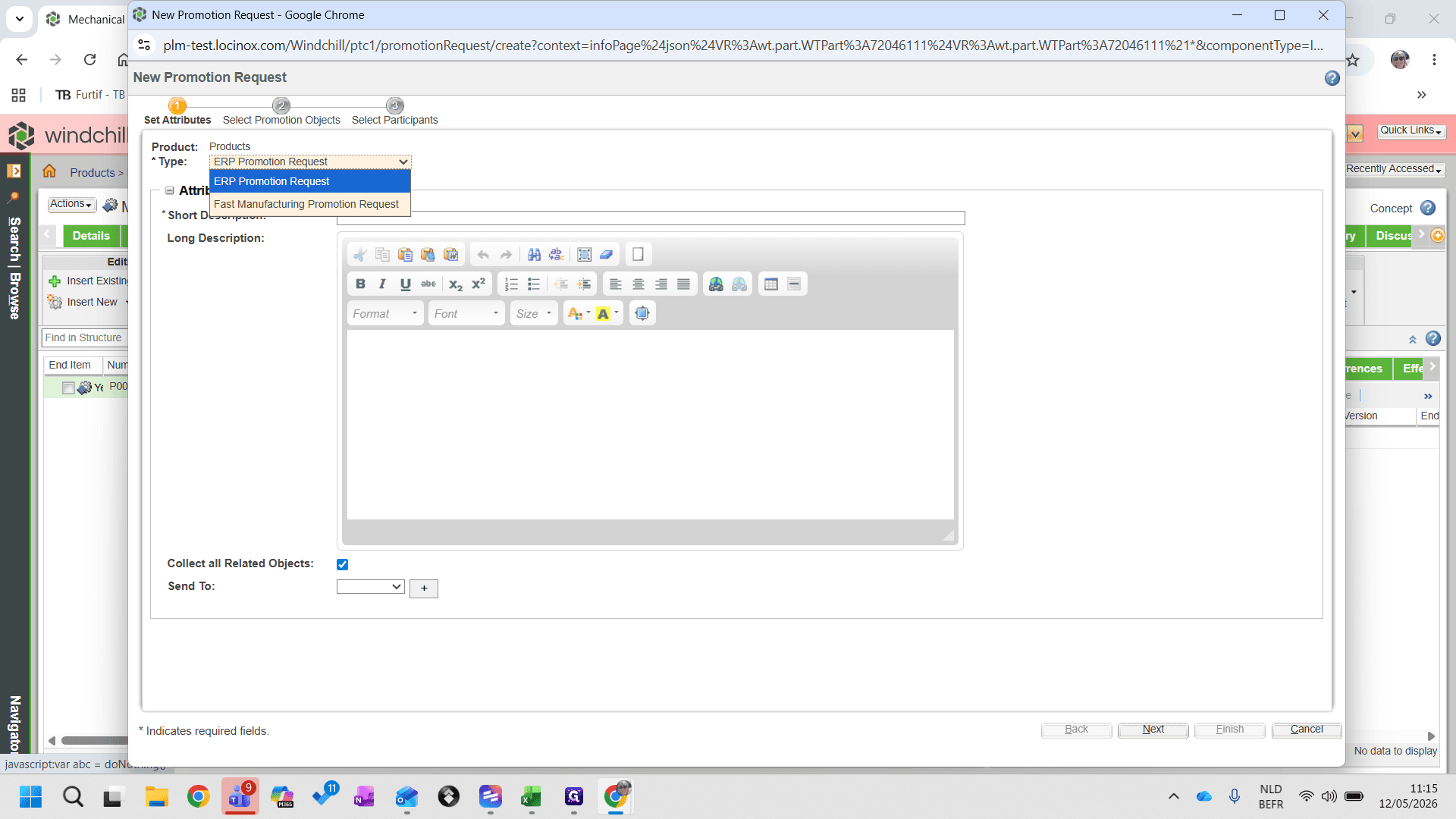Toggle italic formatting
The height and width of the screenshot is (819, 1456).
pyautogui.click(x=382, y=284)
